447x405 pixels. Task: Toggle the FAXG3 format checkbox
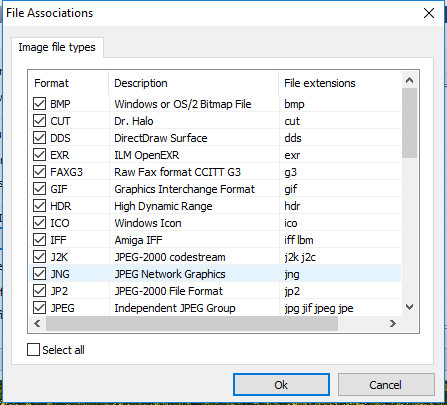coord(39,172)
